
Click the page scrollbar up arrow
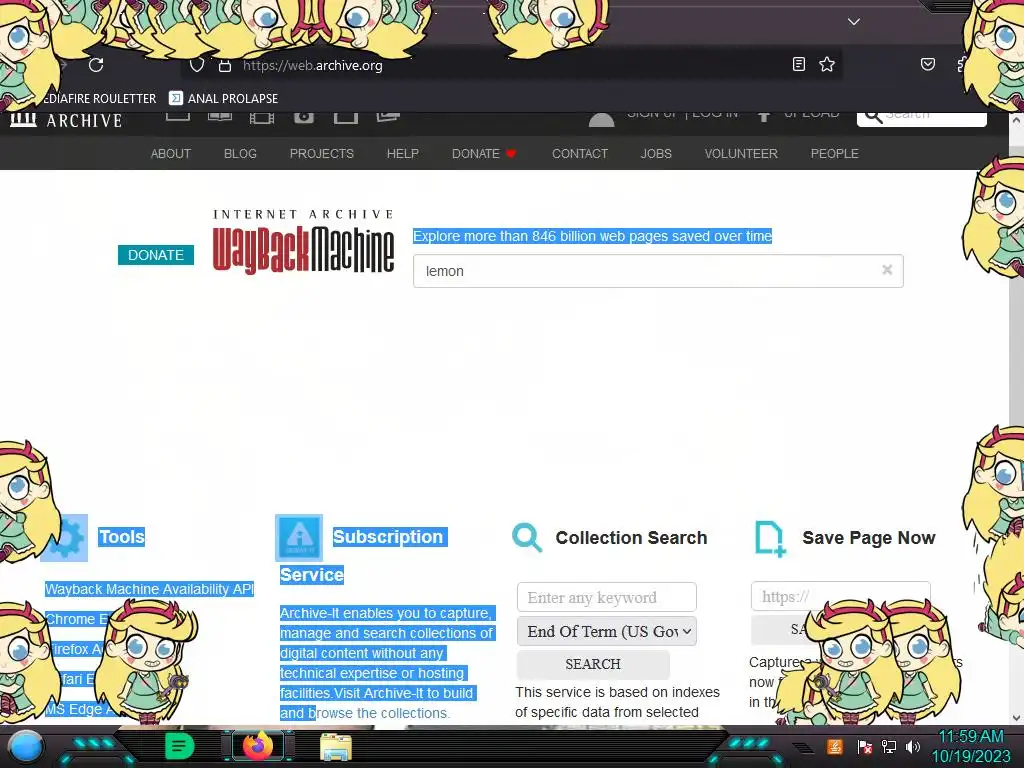(1016, 121)
